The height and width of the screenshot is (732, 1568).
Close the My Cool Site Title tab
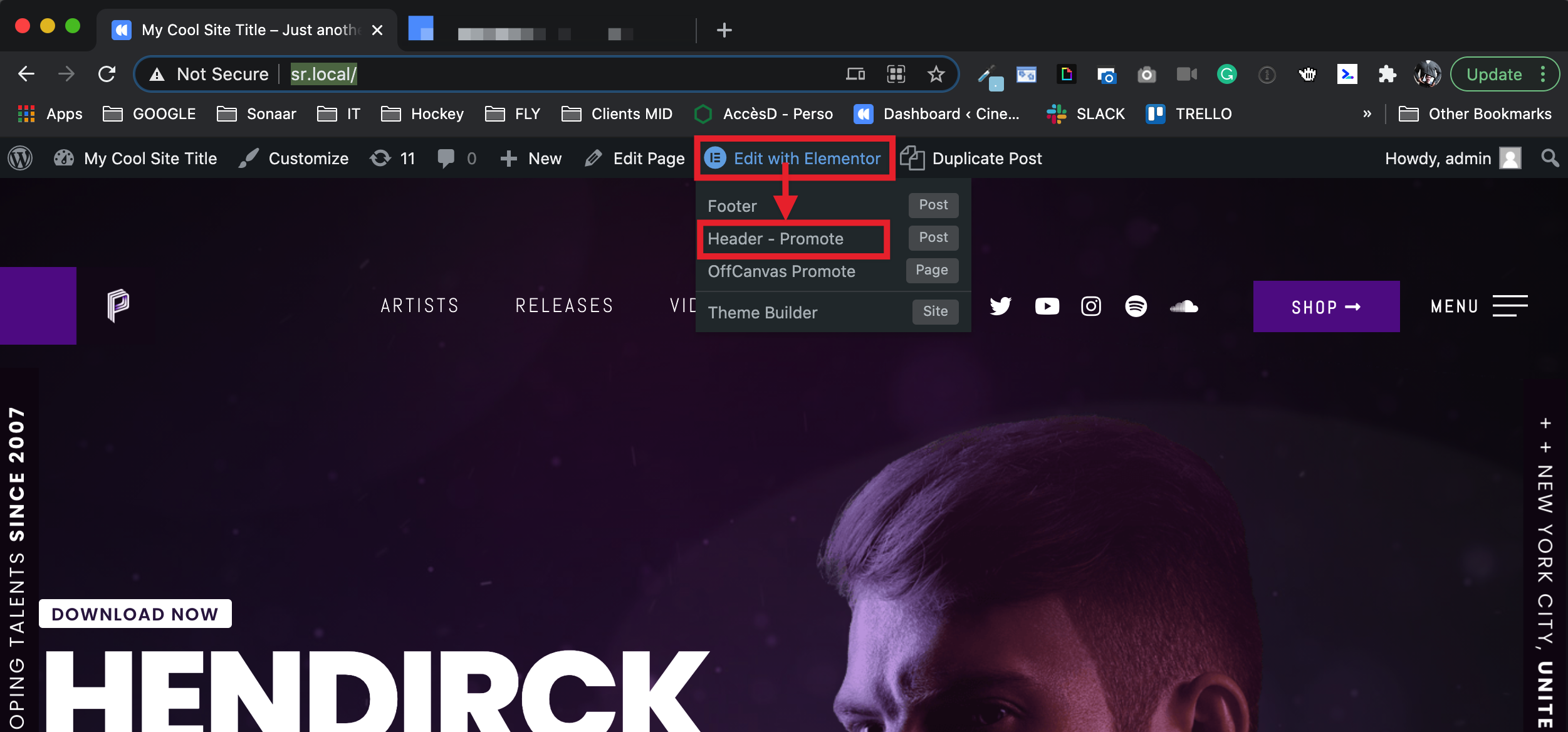377,30
